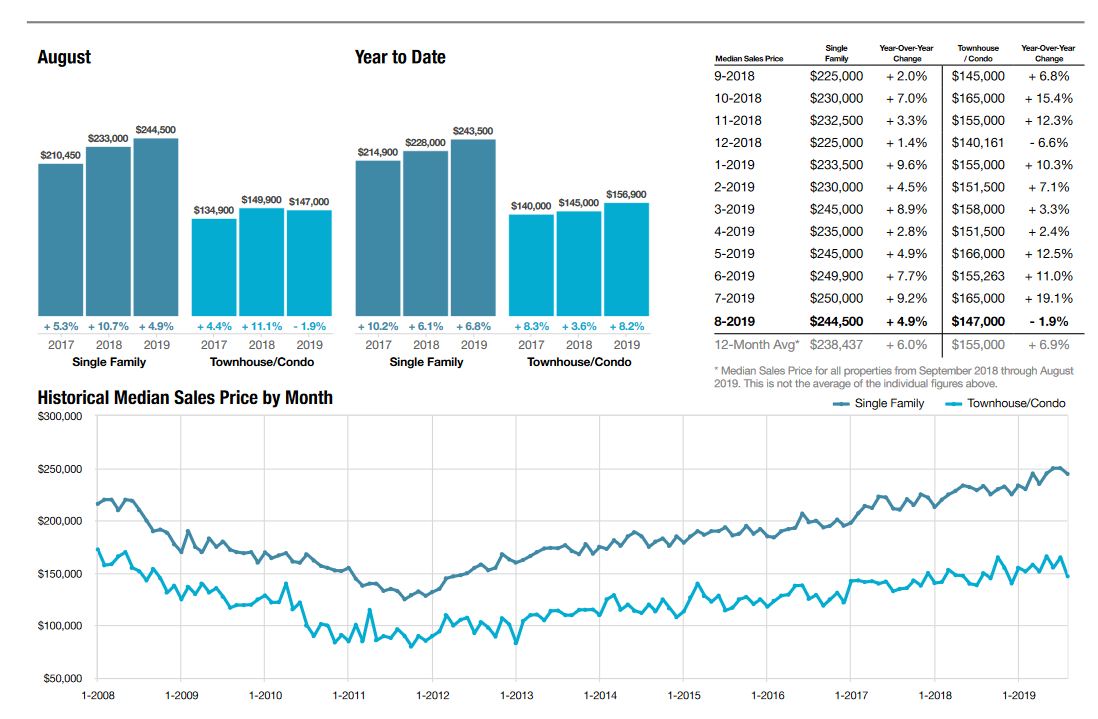The height and width of the screenshot is (719, 1098).
Task: Click the Townhouse/Condo legend label in line chart
Action: click(1016, 404)
